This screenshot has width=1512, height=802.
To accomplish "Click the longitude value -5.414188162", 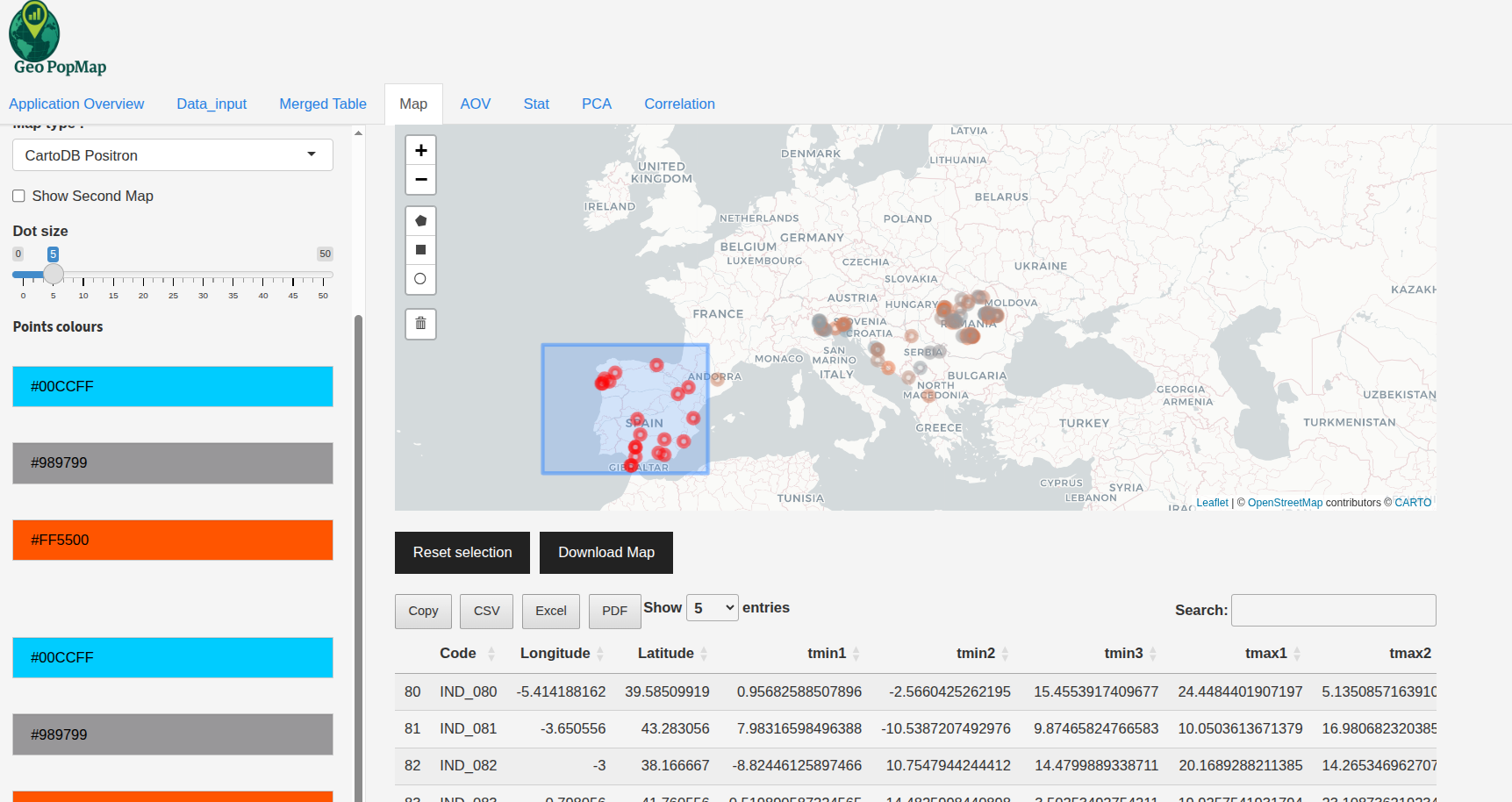I will 562,692.
